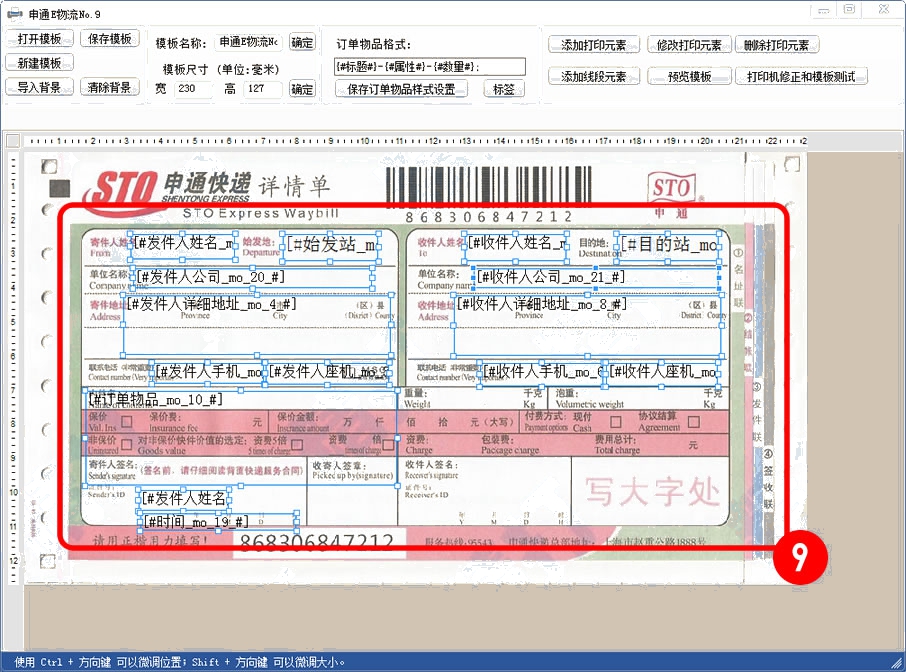
Task: Create a new template via 新建模板
Action: [x=40, y=63]
